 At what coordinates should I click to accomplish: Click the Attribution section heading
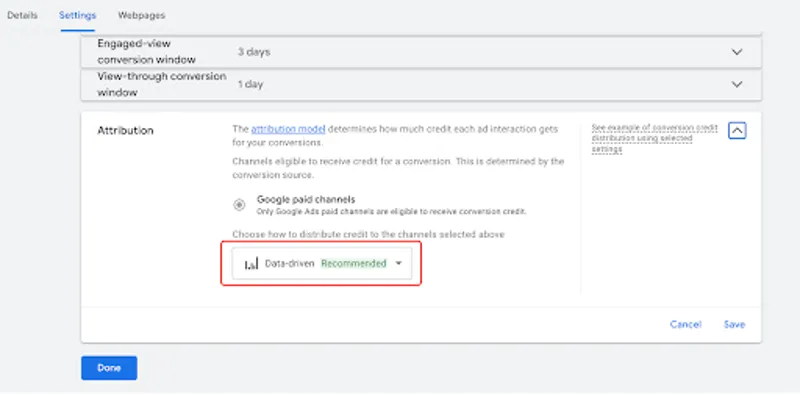(126, 131)
